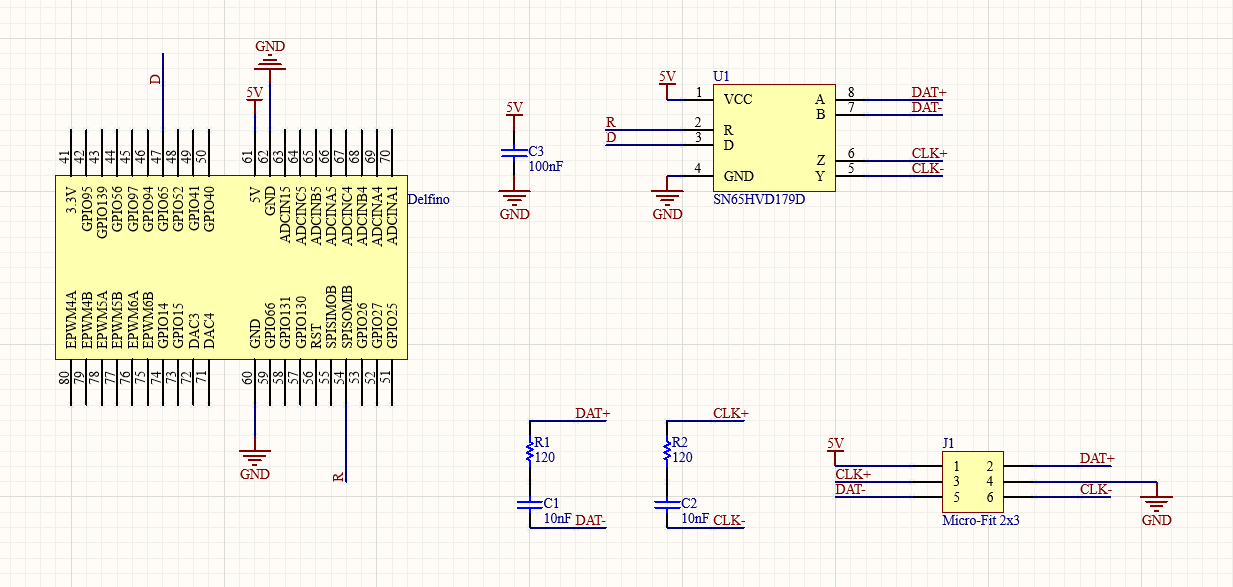Select the 5V power port above C3

tap(514, 109)
